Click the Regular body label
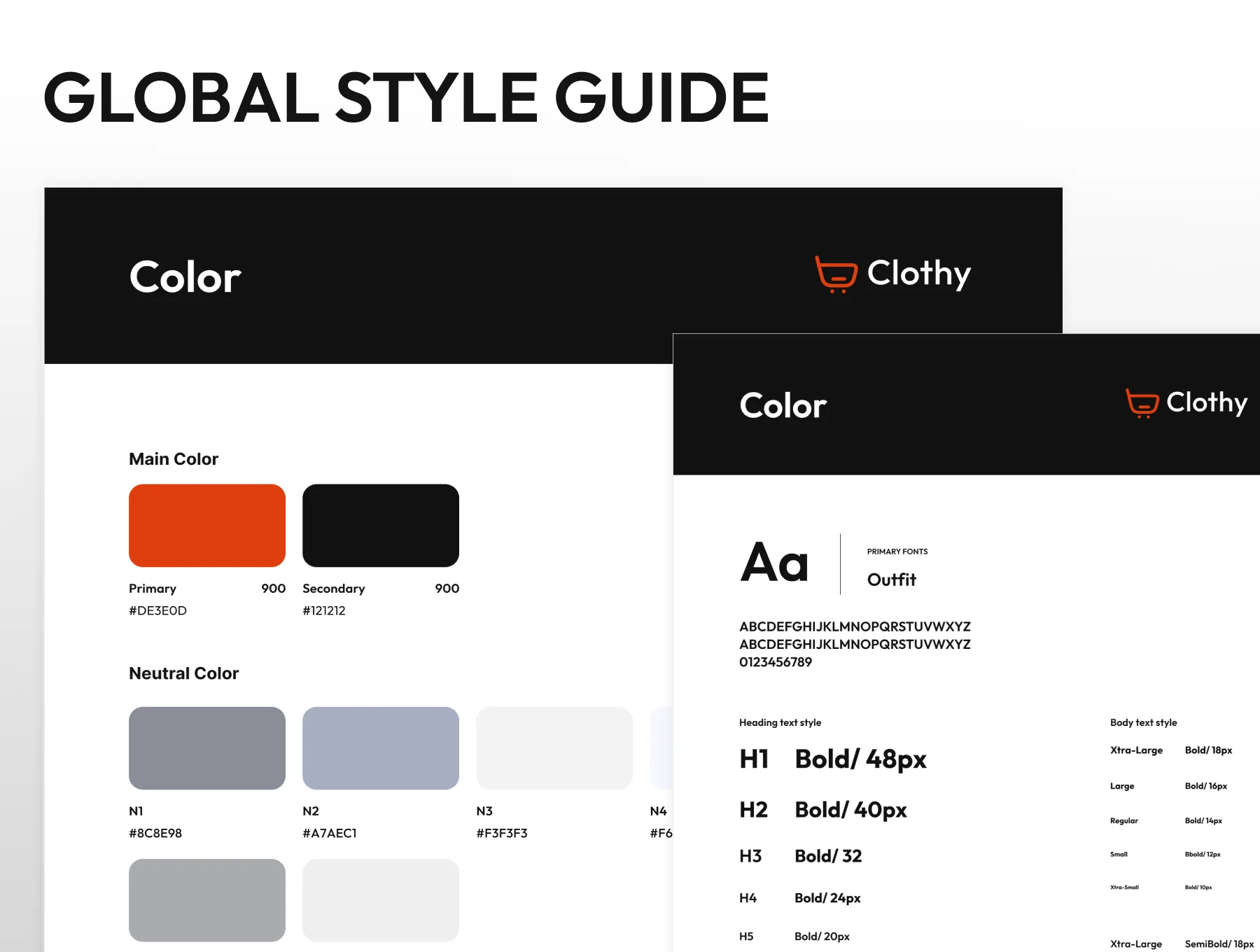 1124,820
